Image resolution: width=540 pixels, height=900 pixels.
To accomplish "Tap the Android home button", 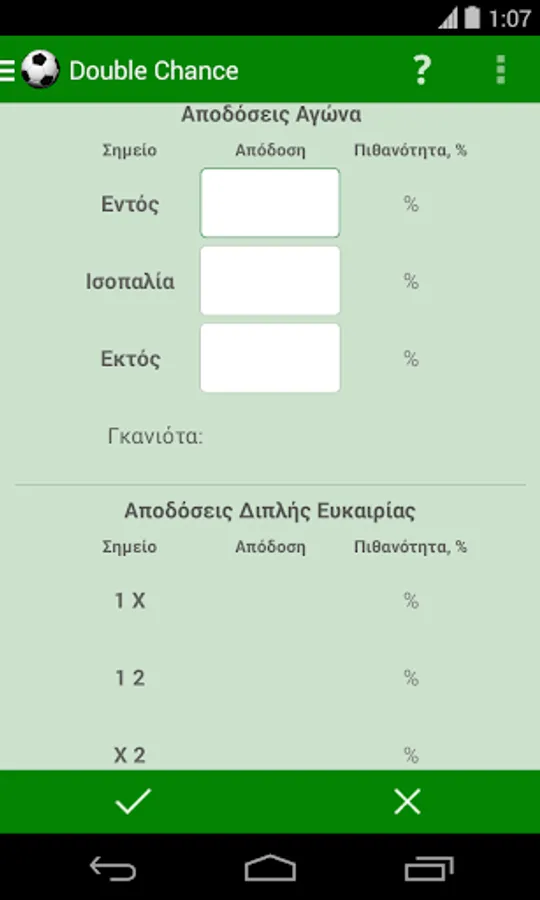I will (270, 868).
